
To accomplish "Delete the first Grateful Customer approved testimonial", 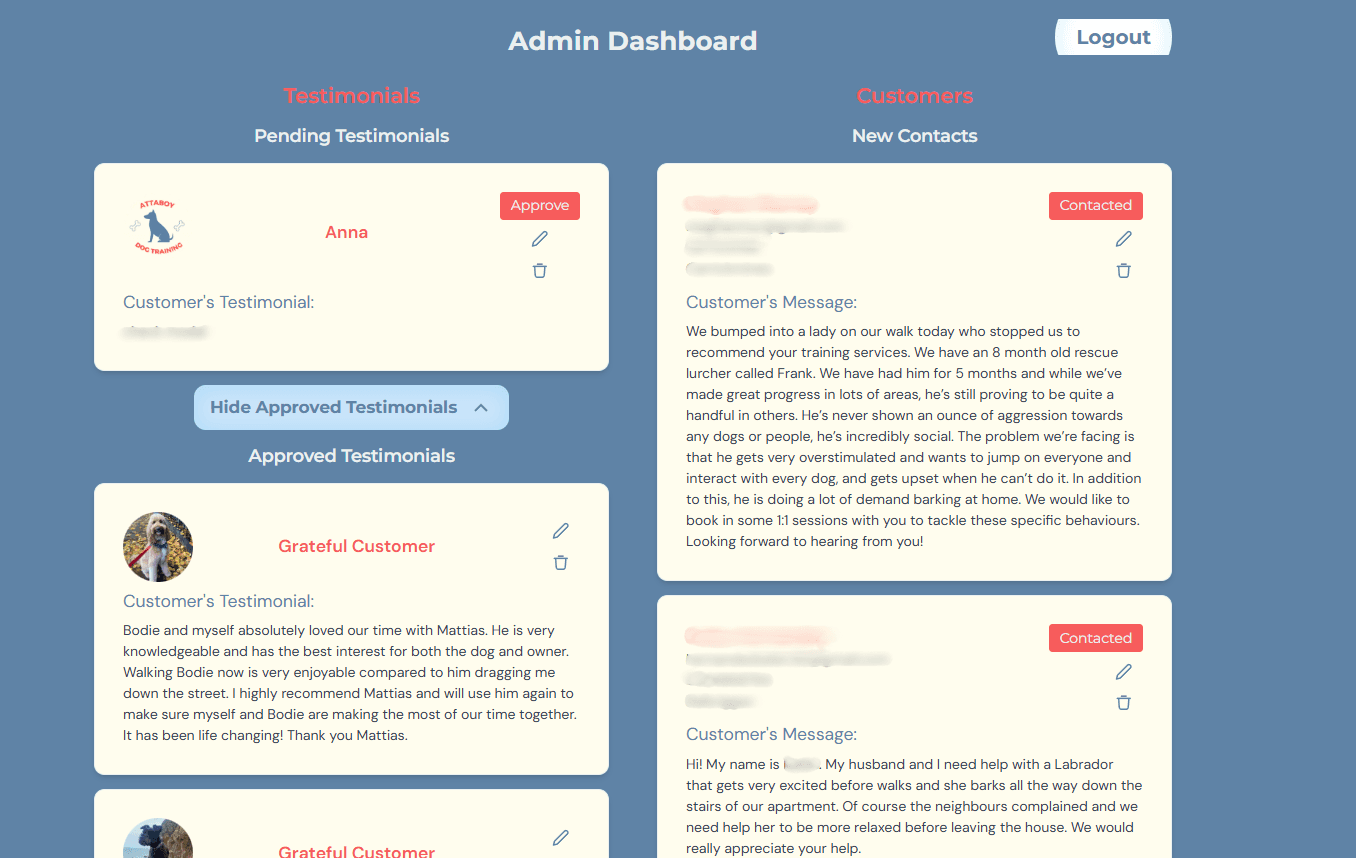I will click(561, 562).
